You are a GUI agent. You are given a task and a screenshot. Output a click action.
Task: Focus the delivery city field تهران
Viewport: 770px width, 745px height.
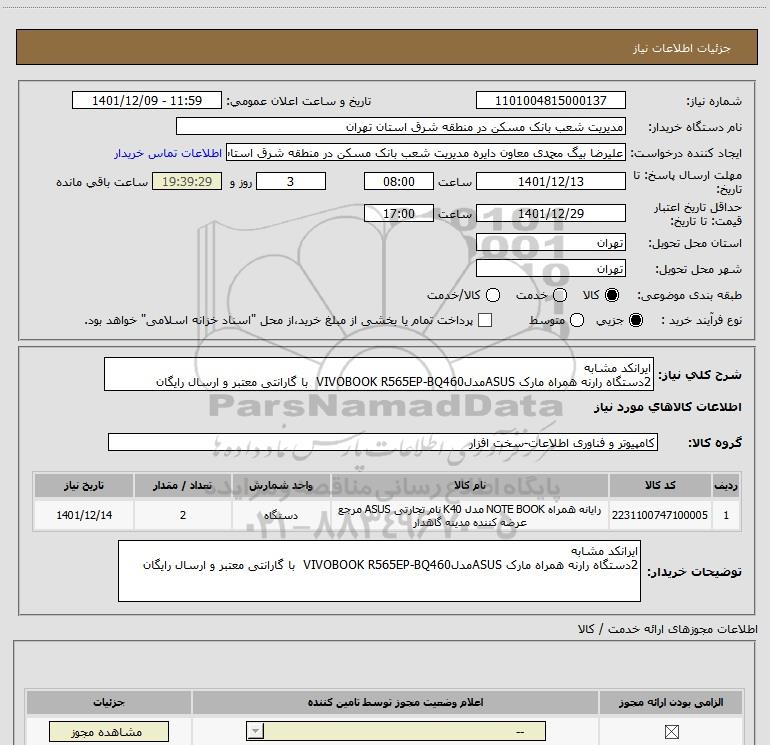[550, 269]
